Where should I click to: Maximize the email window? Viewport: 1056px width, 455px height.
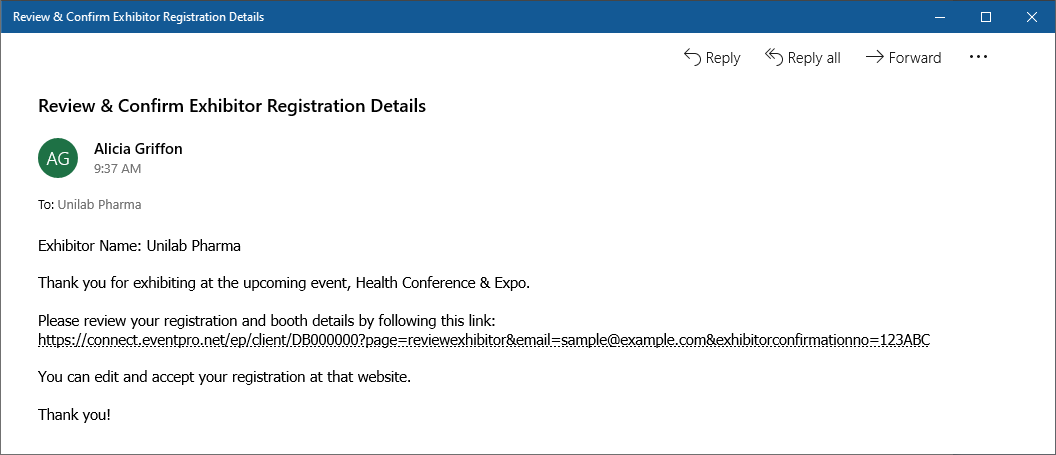986,17
